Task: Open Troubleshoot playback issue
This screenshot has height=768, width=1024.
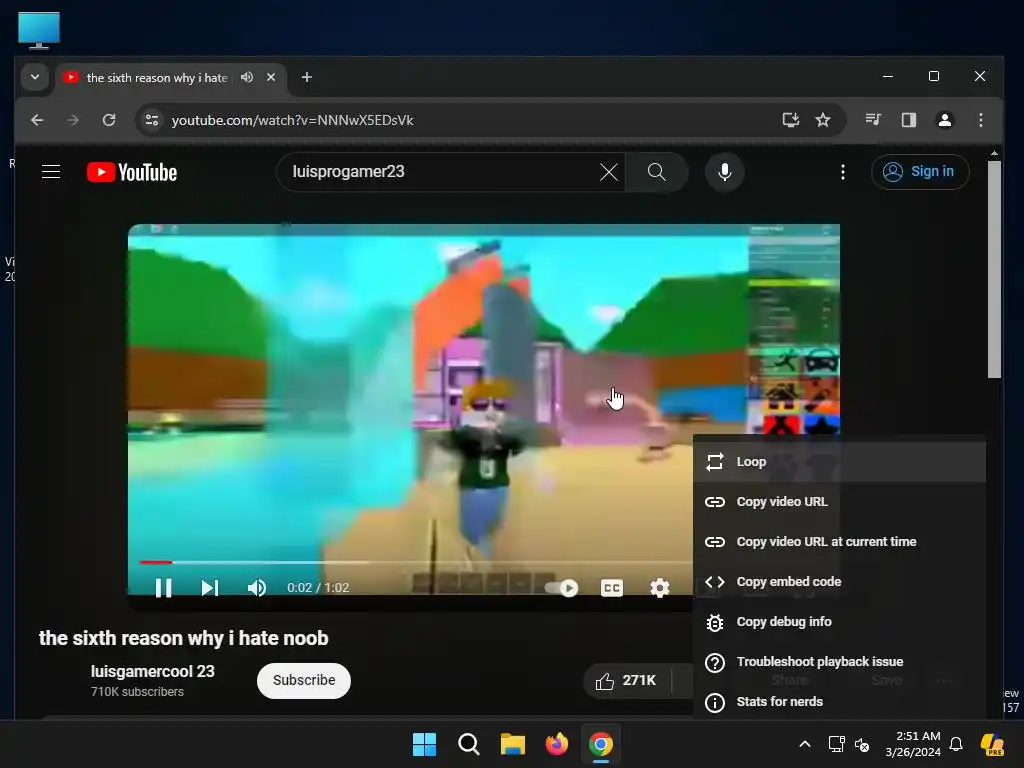Action: (839, 662)
